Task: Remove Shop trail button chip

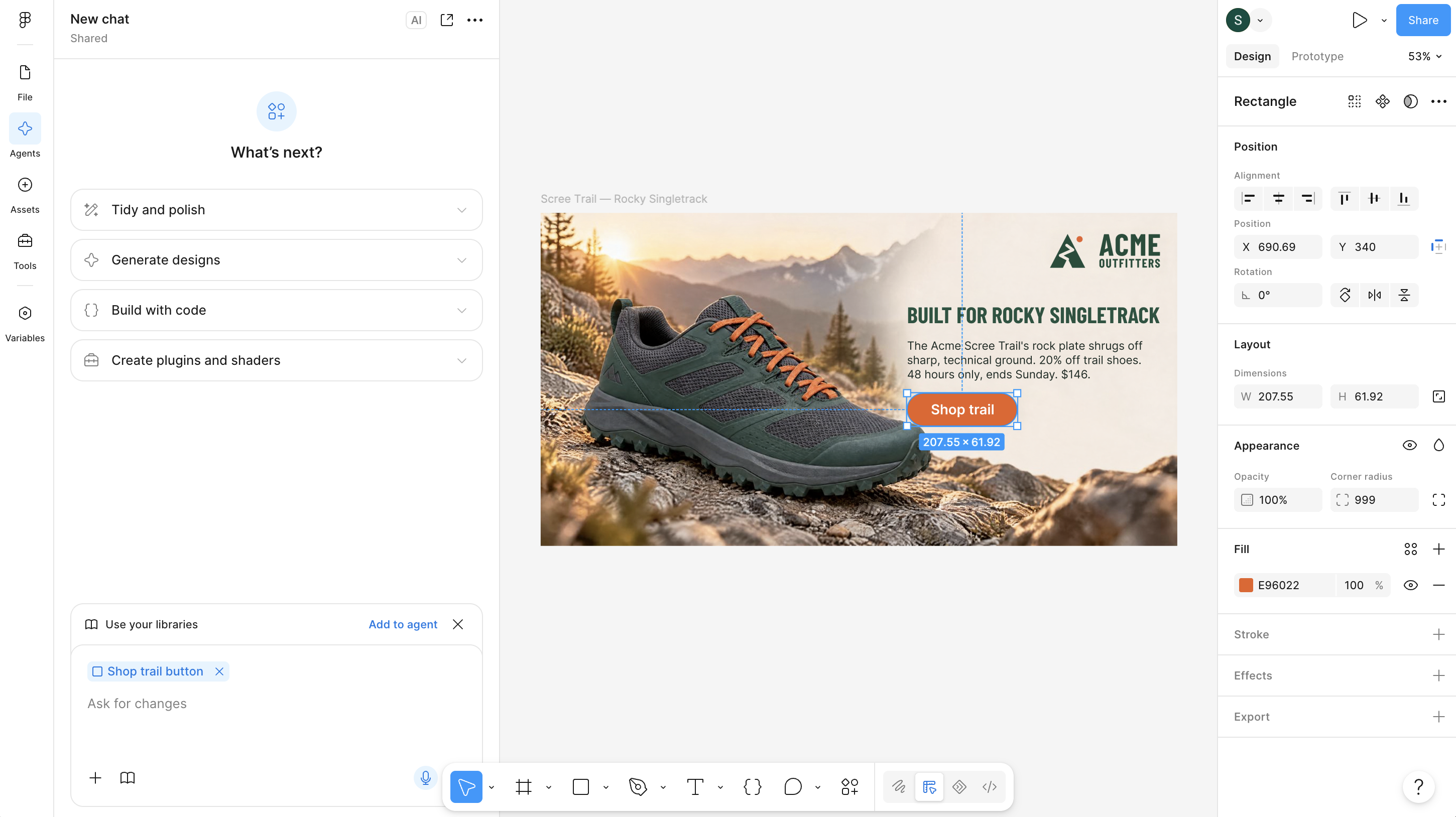Action: 219,671
